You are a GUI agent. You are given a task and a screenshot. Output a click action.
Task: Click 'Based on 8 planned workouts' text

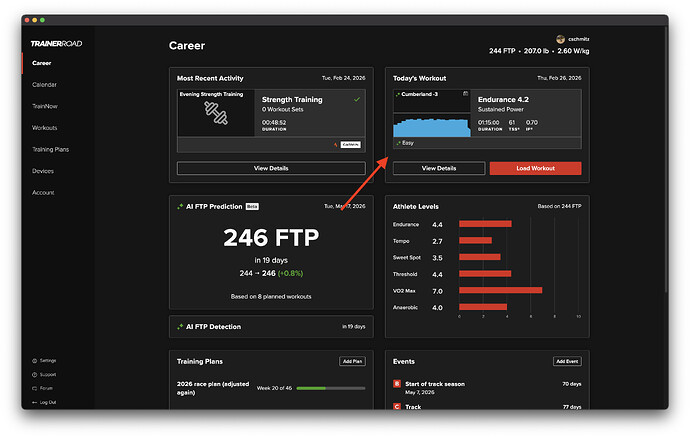click(271, 297)
